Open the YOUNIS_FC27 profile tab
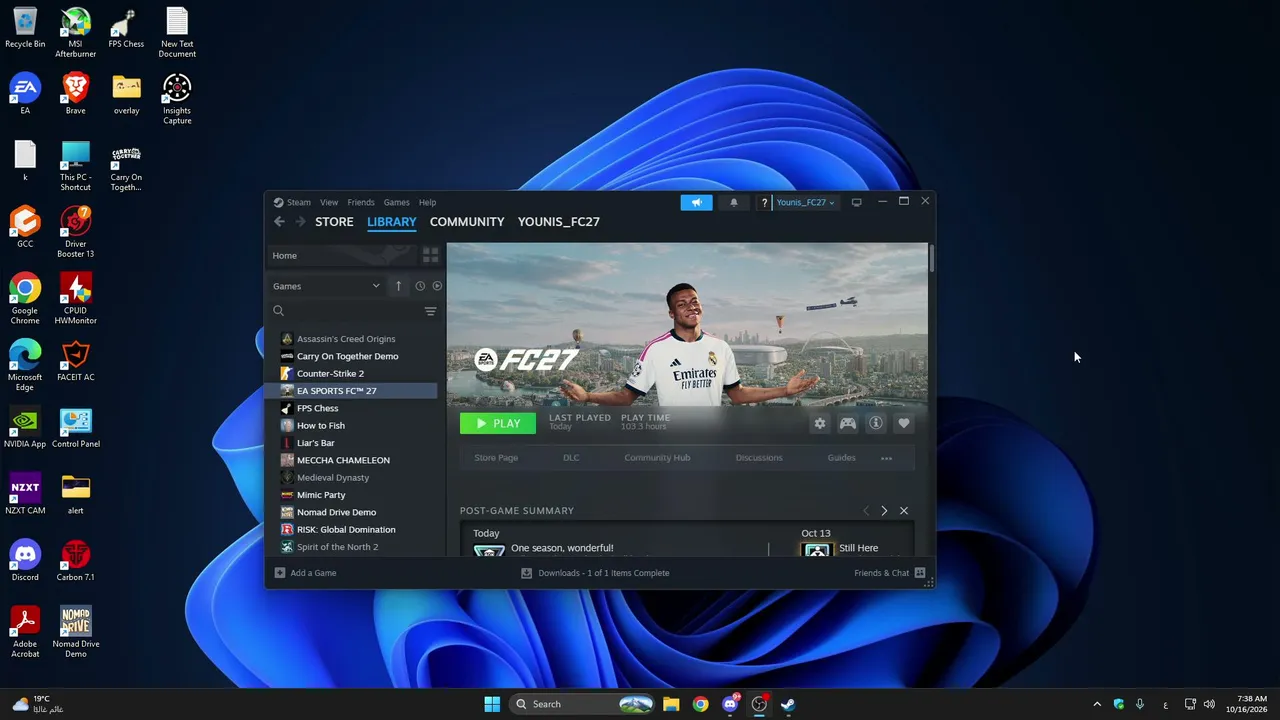This screenshot has width=1280, height=720. click(559, 222)
